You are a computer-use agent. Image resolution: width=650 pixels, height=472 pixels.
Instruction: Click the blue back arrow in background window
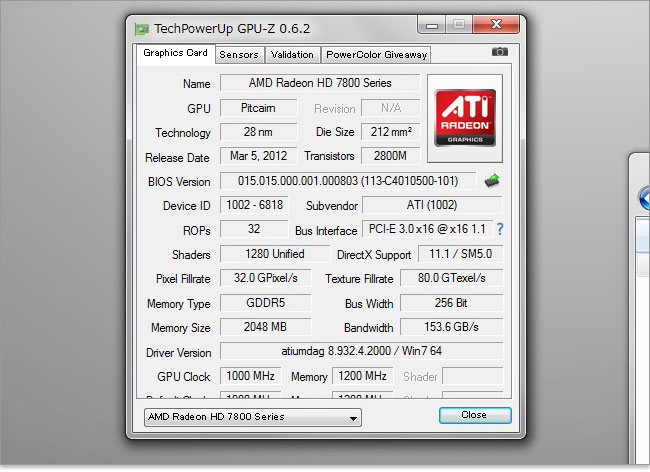pos(644,198)
